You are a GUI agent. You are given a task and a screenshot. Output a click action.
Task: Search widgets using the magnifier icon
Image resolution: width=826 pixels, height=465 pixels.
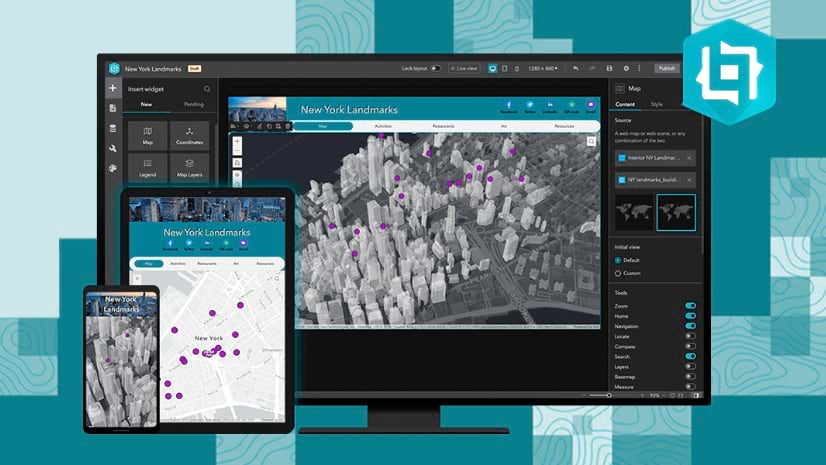(x=207, y=89)
